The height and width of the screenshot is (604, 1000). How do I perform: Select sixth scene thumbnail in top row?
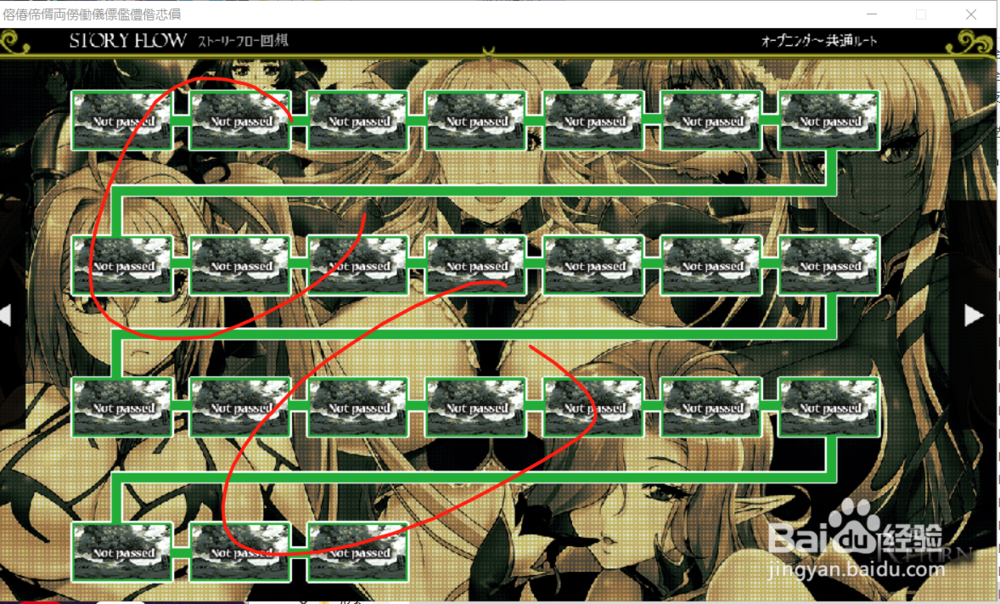pyautogui.click(x=711, y=121)
